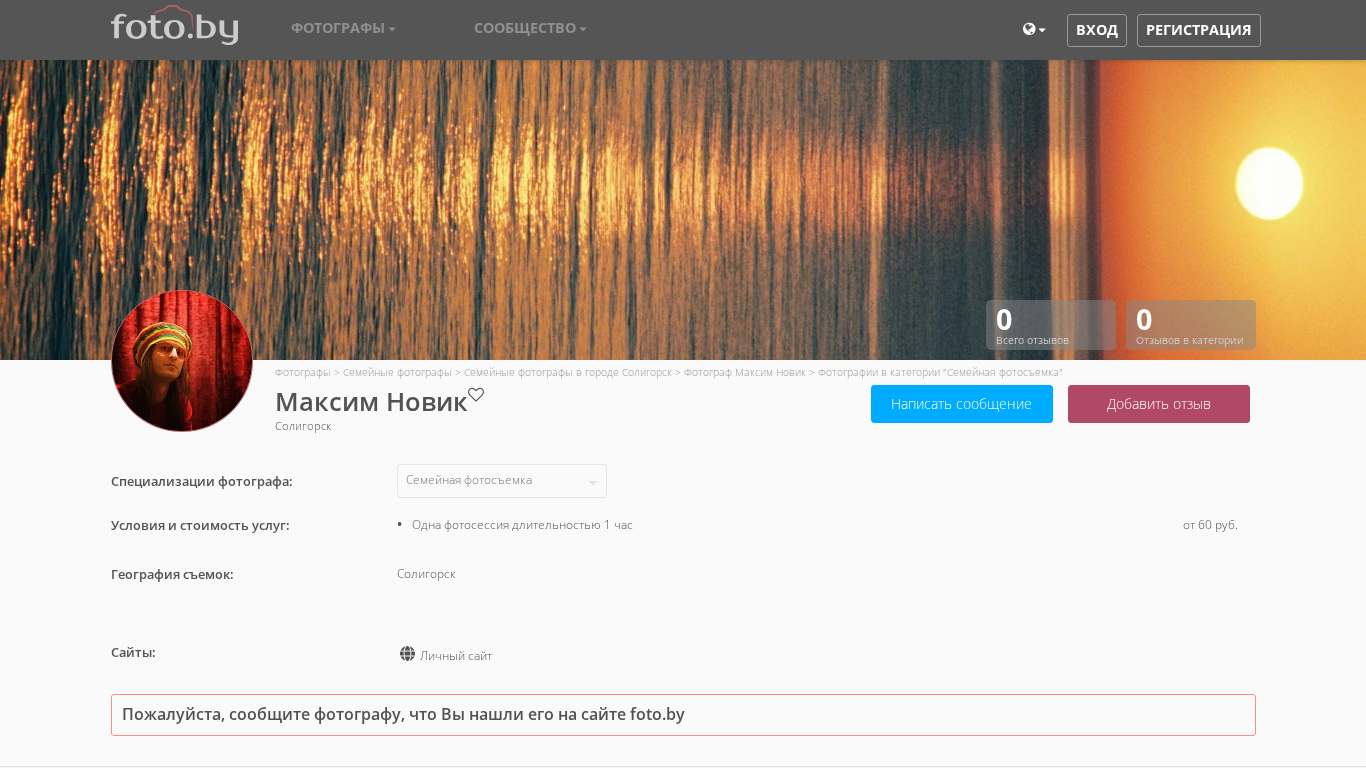Click the Вход button
1366x768 pixels.
[x=1097, y=30]
